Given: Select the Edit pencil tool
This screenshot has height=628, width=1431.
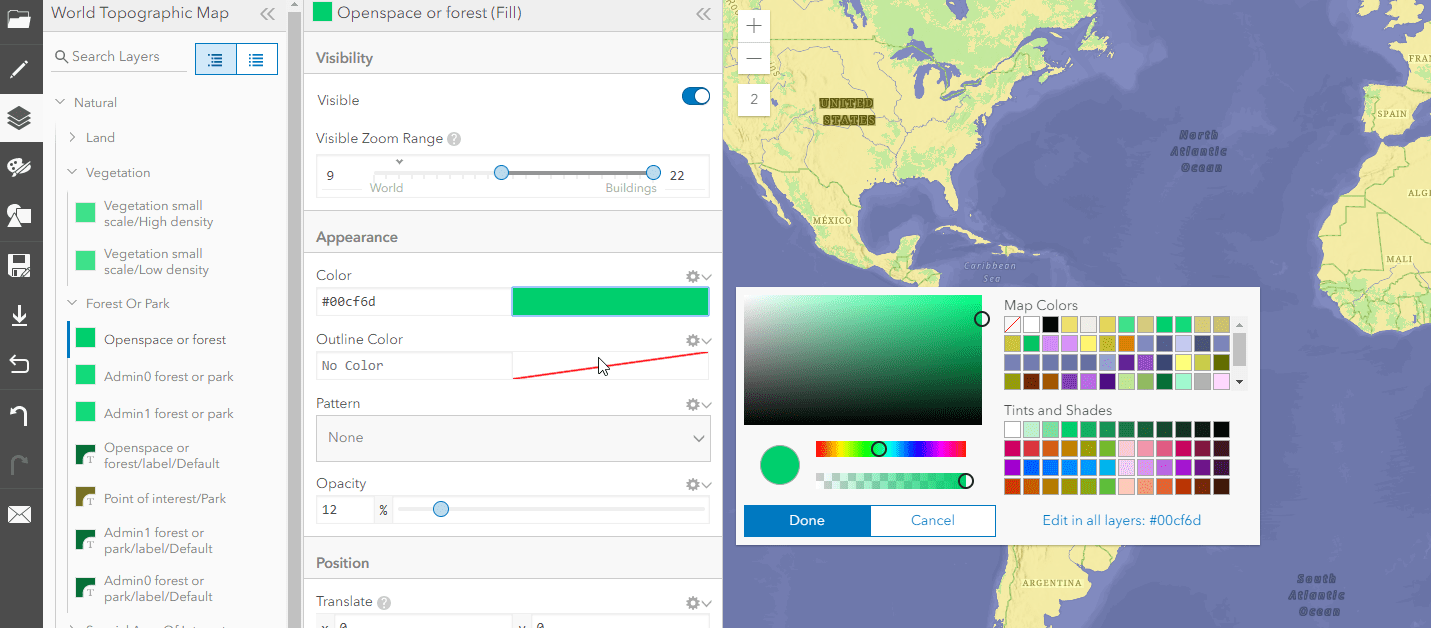Looking at the screenshot, I should click(x=21, y=70).
